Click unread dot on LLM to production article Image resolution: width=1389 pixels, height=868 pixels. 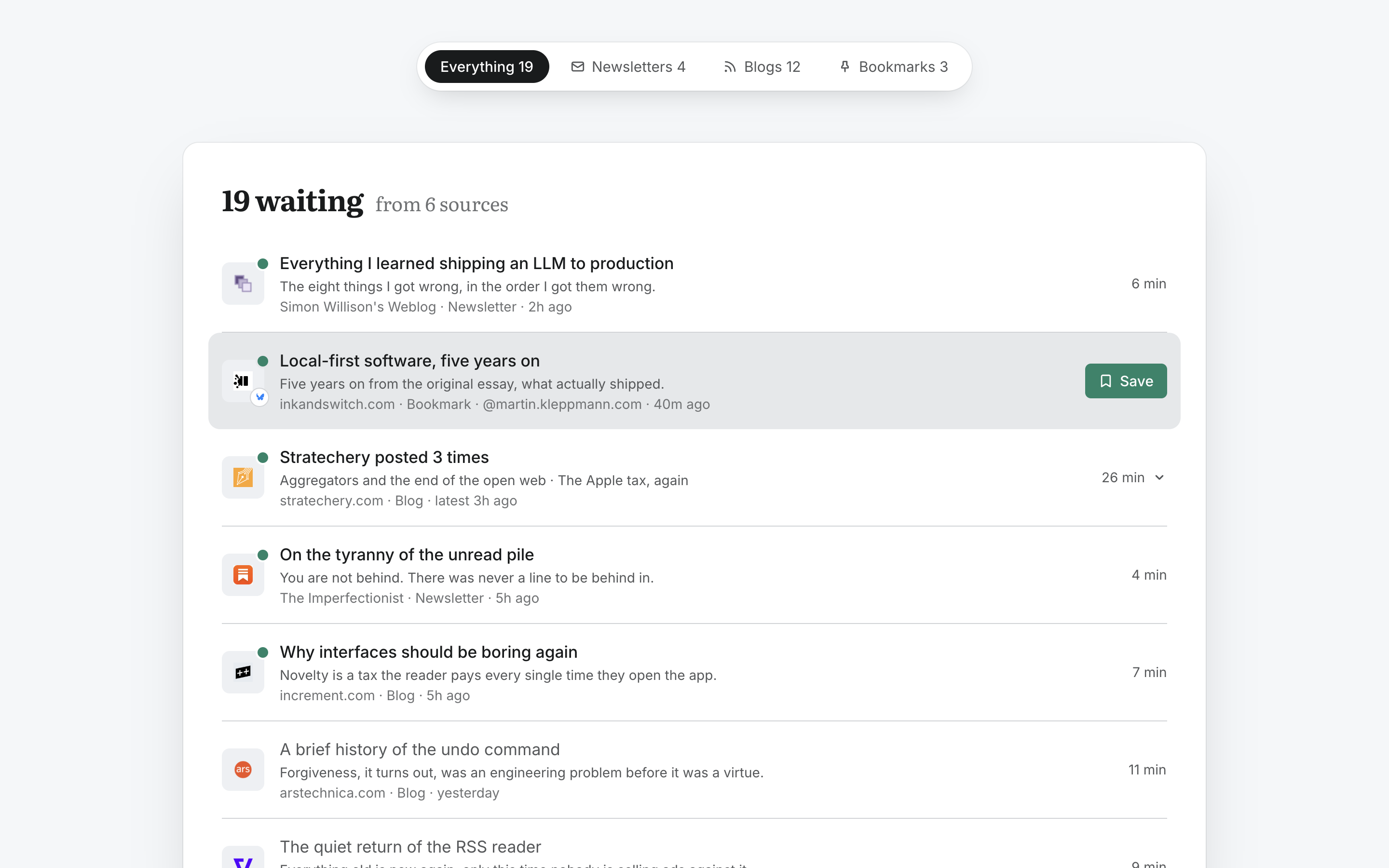[263, 263]
